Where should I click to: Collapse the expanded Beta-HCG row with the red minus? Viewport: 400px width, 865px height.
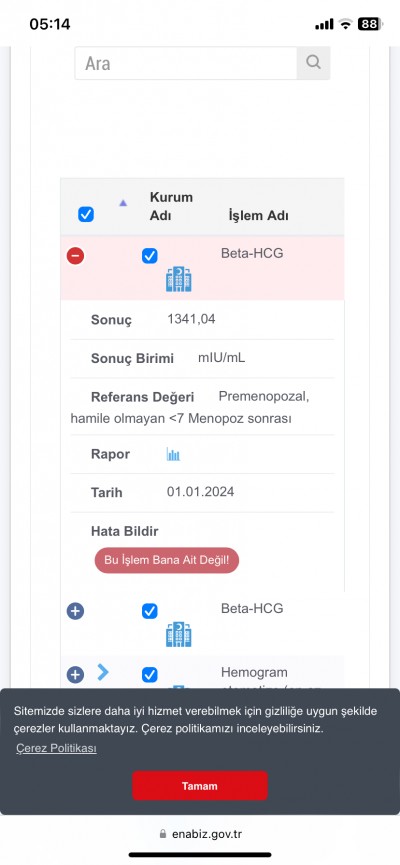pyautogui.click(x=76, y=256)
